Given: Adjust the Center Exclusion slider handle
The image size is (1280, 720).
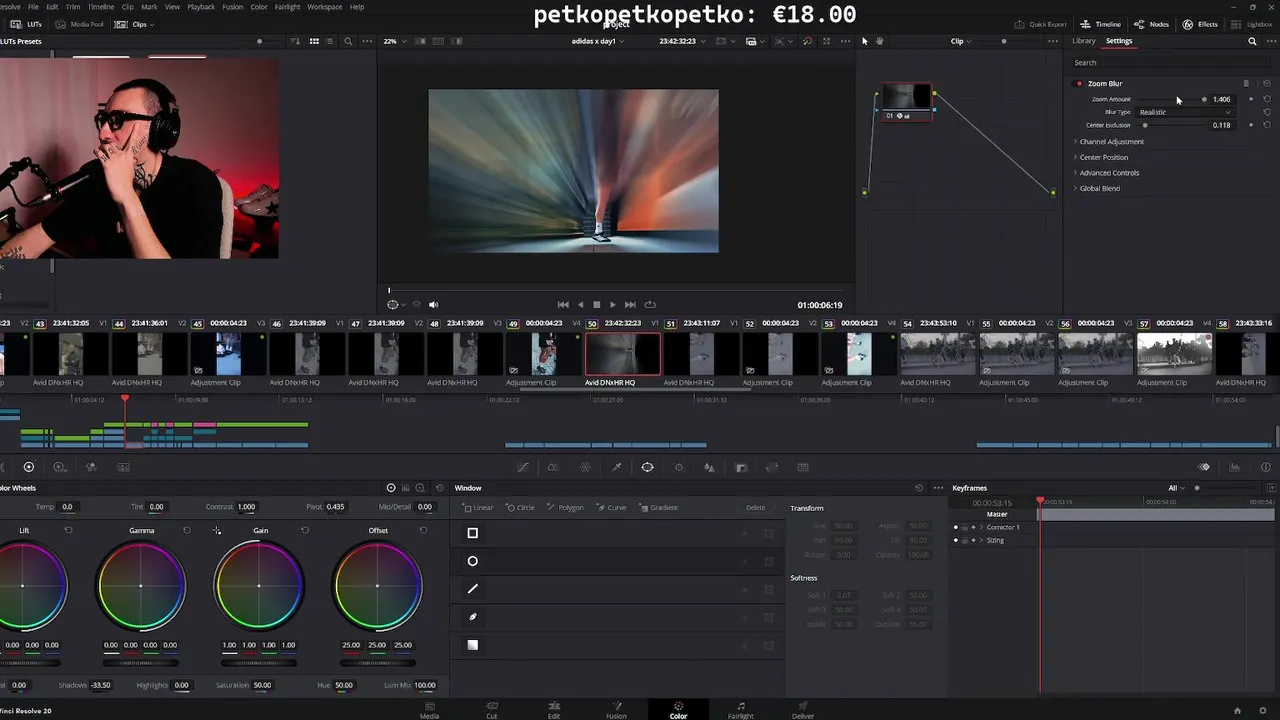Looking at the screenshot, I should pos(1145,125).
